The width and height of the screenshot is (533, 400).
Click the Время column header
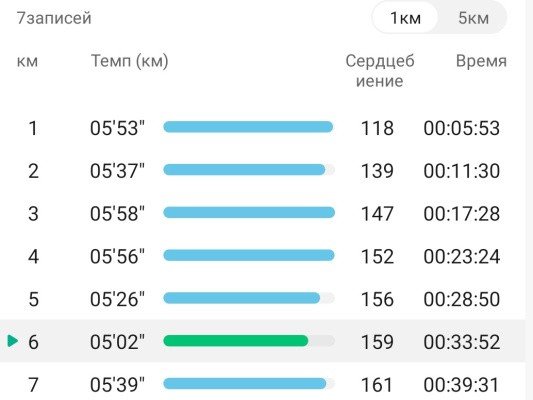[x=481, y=61]
